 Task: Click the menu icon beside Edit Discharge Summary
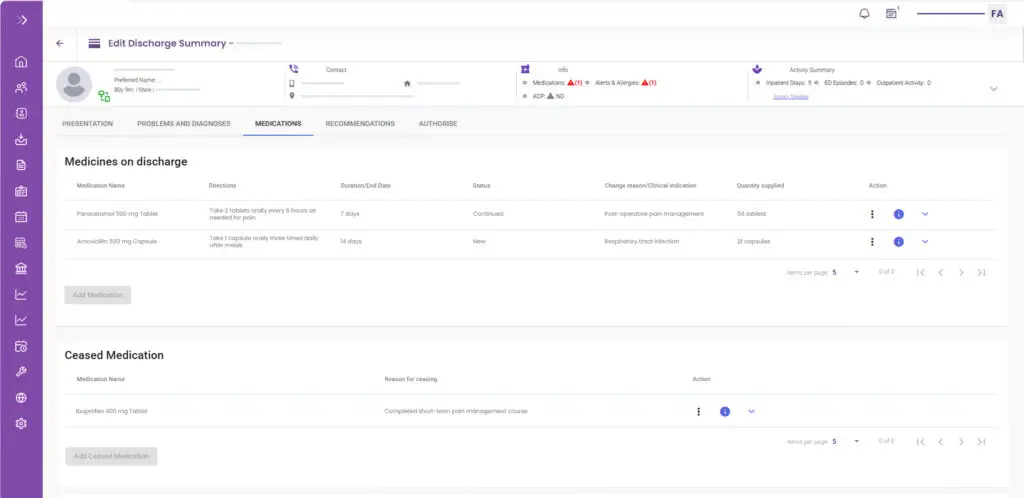pos(94,44)
